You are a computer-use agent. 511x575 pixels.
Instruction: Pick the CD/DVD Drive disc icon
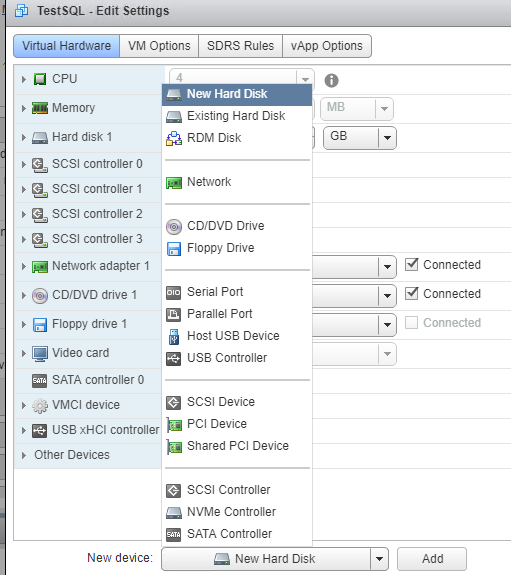point(174,226)
